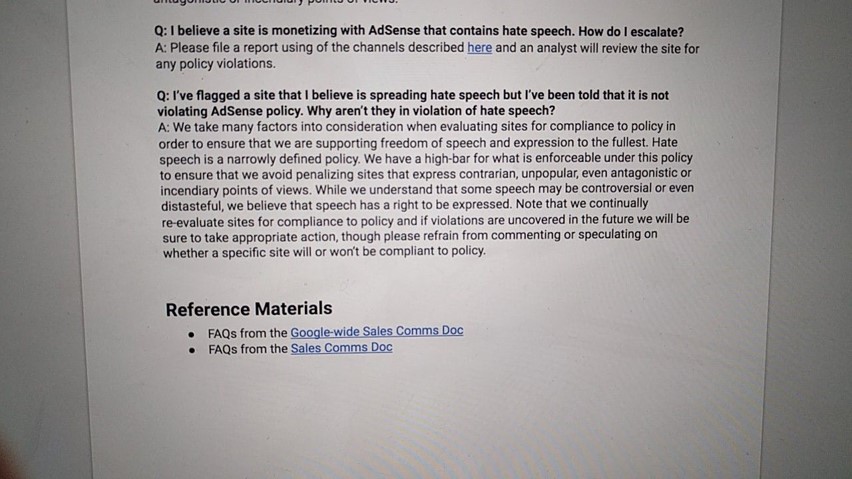852x479 pixels.
Task: Open the Google-wide Sales Comms Doc link
Action: (x=377, y=331)
